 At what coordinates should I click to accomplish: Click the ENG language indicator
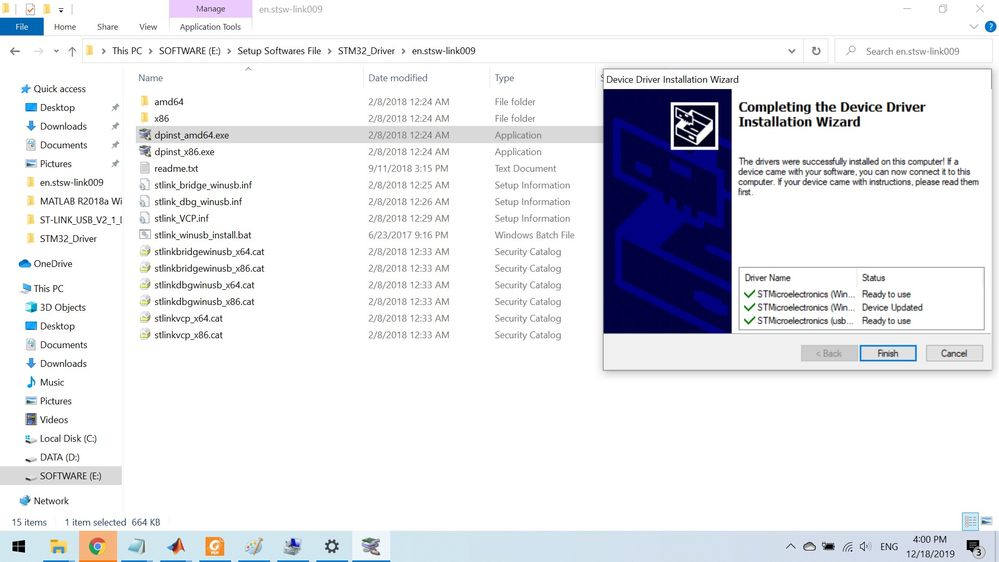pyautogui.click(x=889, y=547)
